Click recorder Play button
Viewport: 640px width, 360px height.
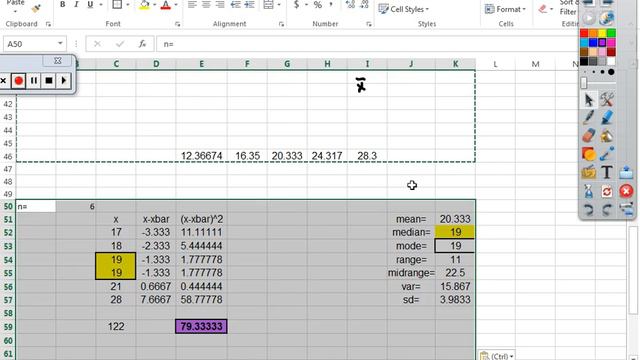tap(64, 81)
